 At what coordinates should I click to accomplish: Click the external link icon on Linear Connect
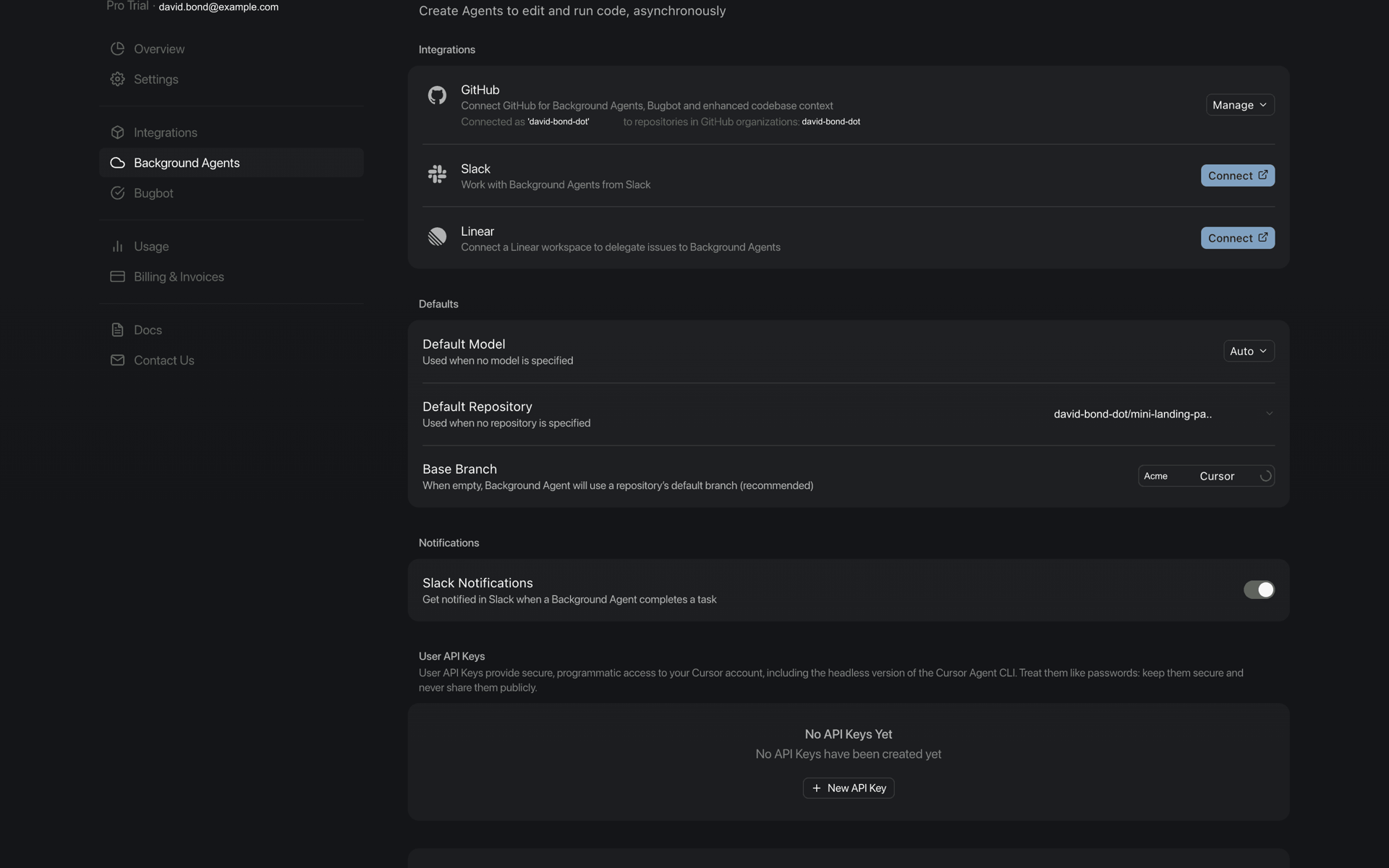(1263, 237)
